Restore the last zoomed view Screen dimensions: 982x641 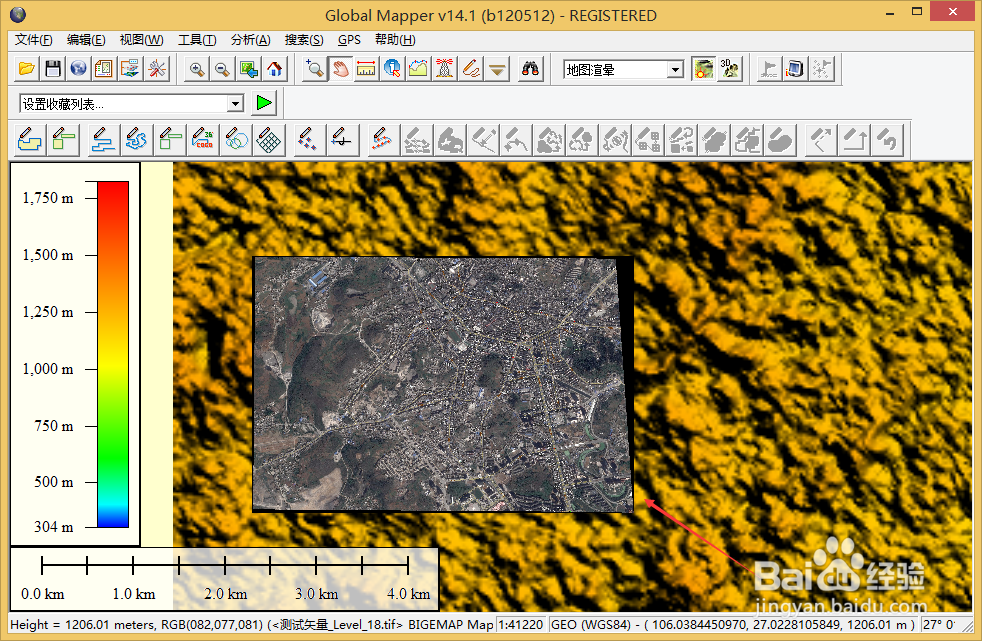pyautogui.click(x=249, y=69)
